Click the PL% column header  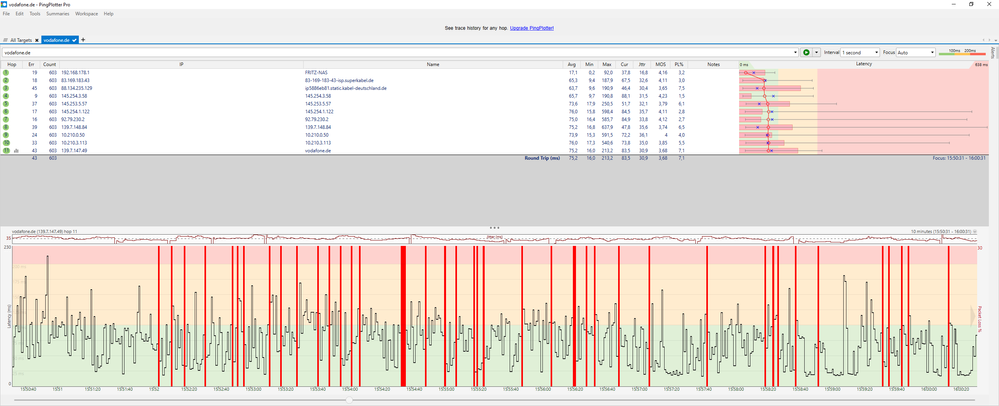pyautogui.click(x=679, y=64)
